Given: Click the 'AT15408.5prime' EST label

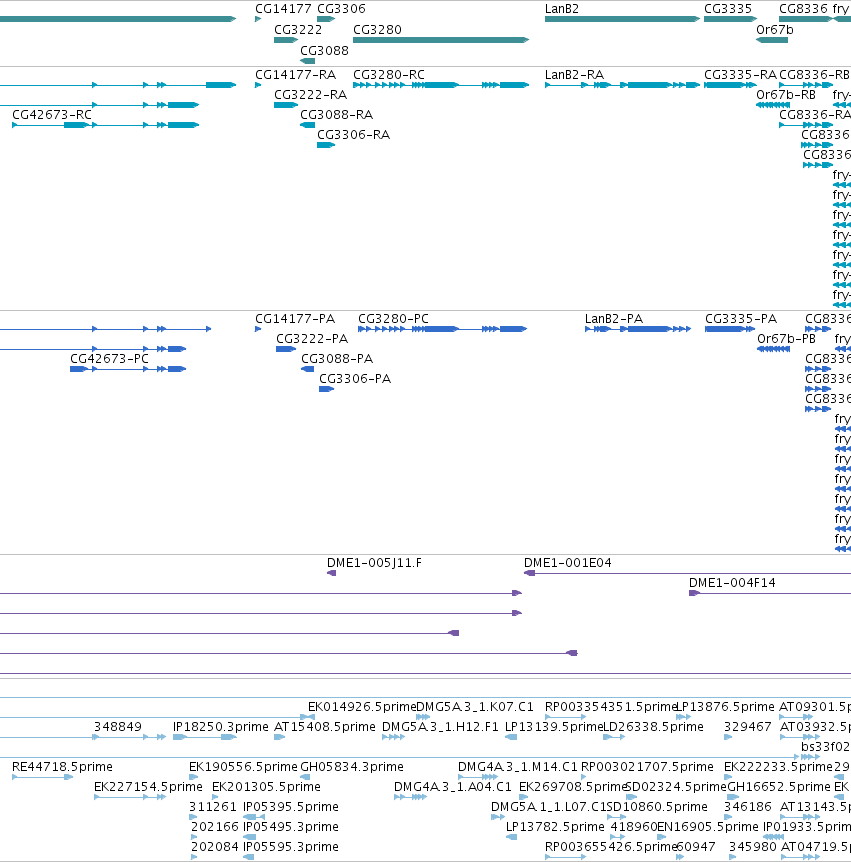Looking at the screenshot, I should point(324,726).
